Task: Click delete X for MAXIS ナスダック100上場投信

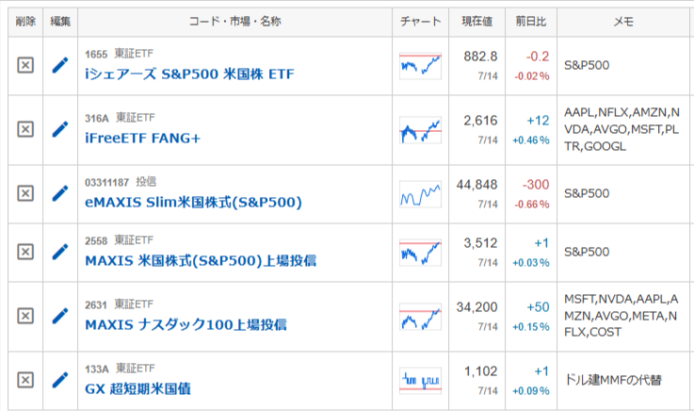Action: [25, 316]
